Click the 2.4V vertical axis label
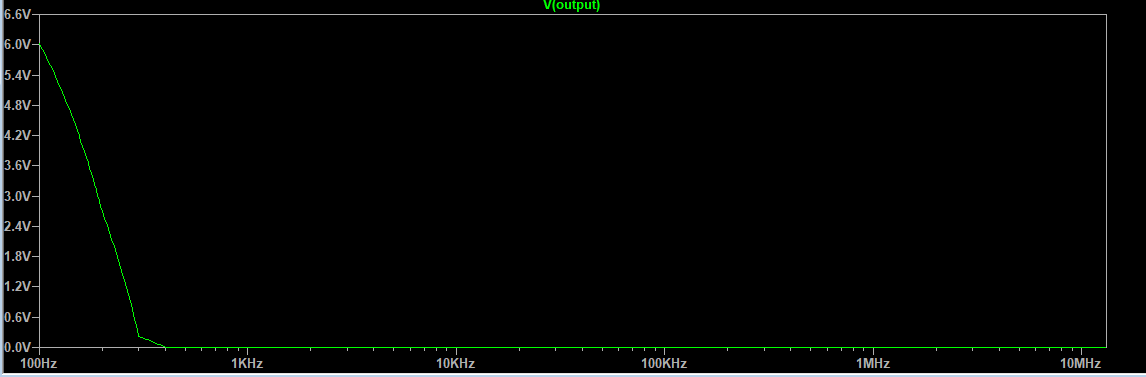1146x377 pixels. pos(18,226)
